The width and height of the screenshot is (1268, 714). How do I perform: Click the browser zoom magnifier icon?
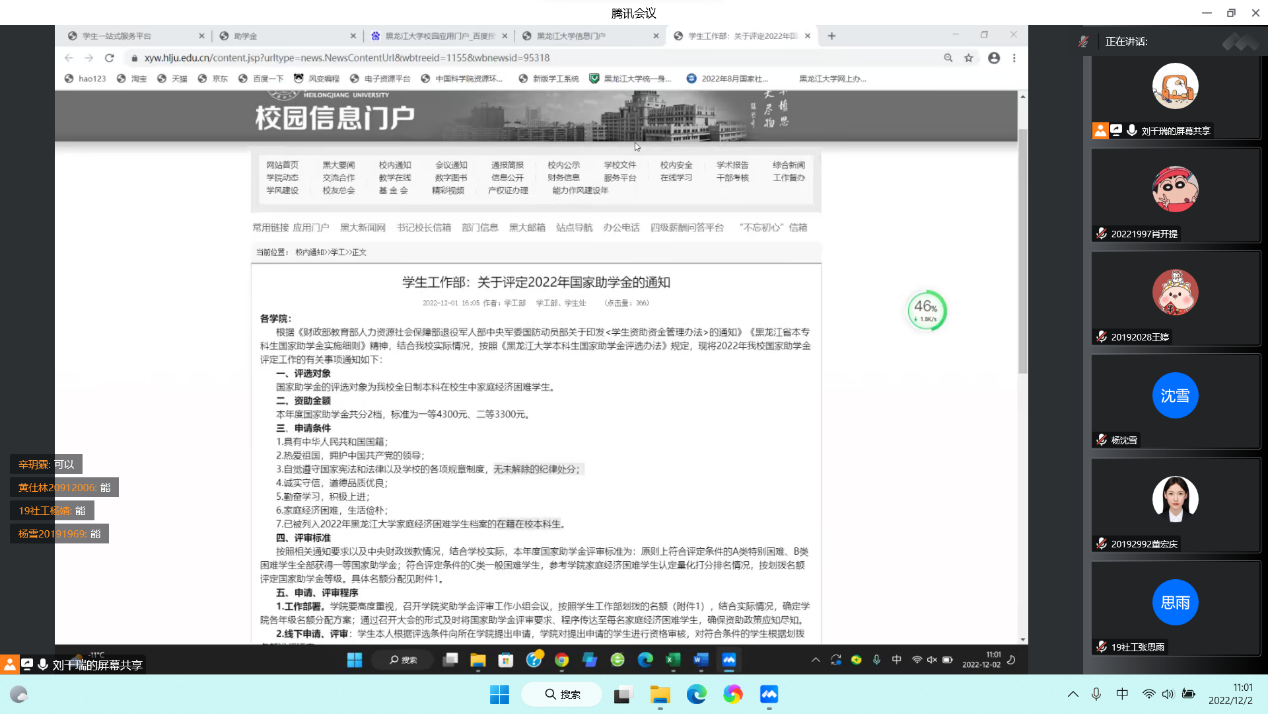pyautogui.click(x=948, y=58)
